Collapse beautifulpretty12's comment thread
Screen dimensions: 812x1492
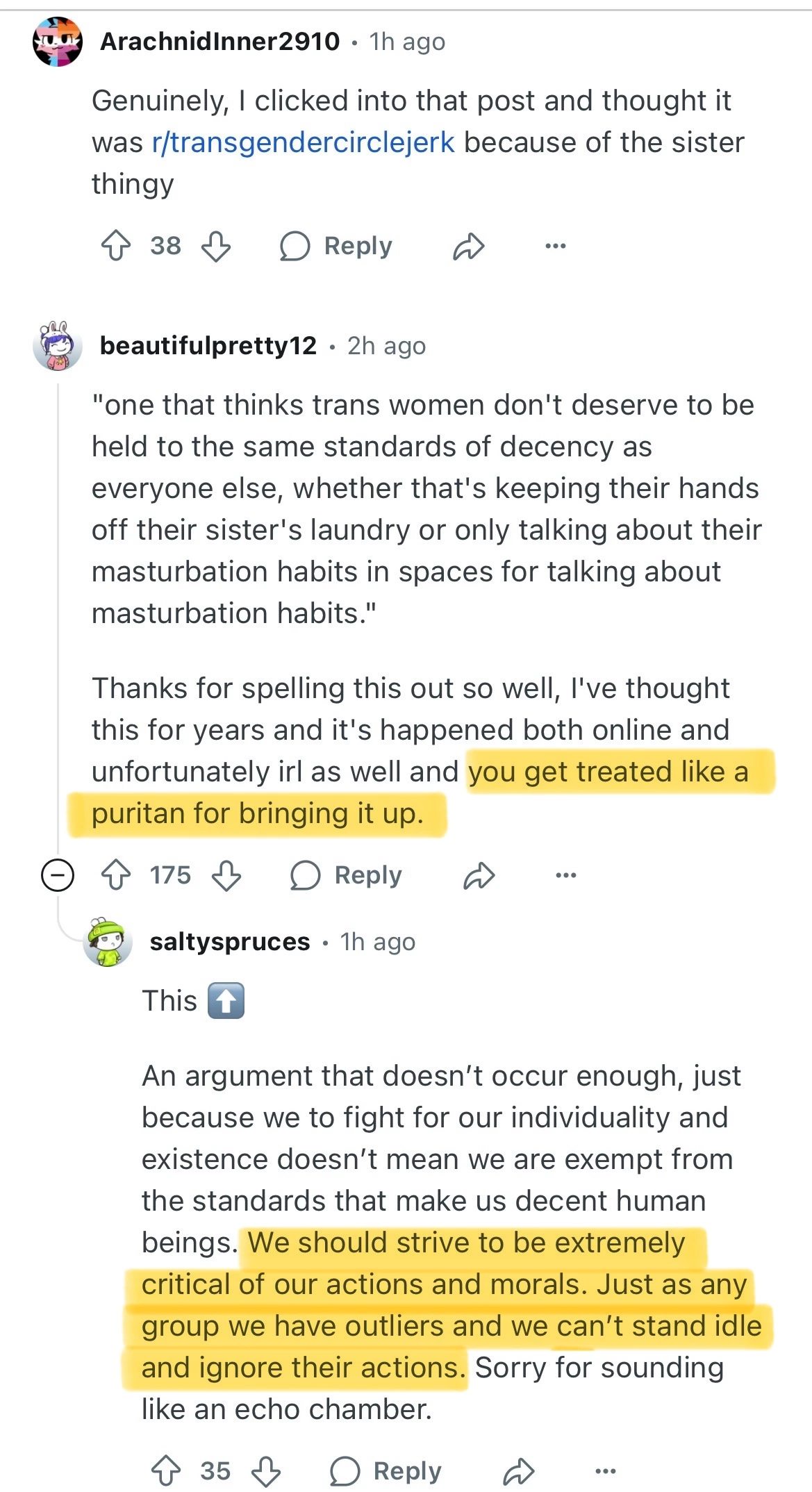(58, 875)
